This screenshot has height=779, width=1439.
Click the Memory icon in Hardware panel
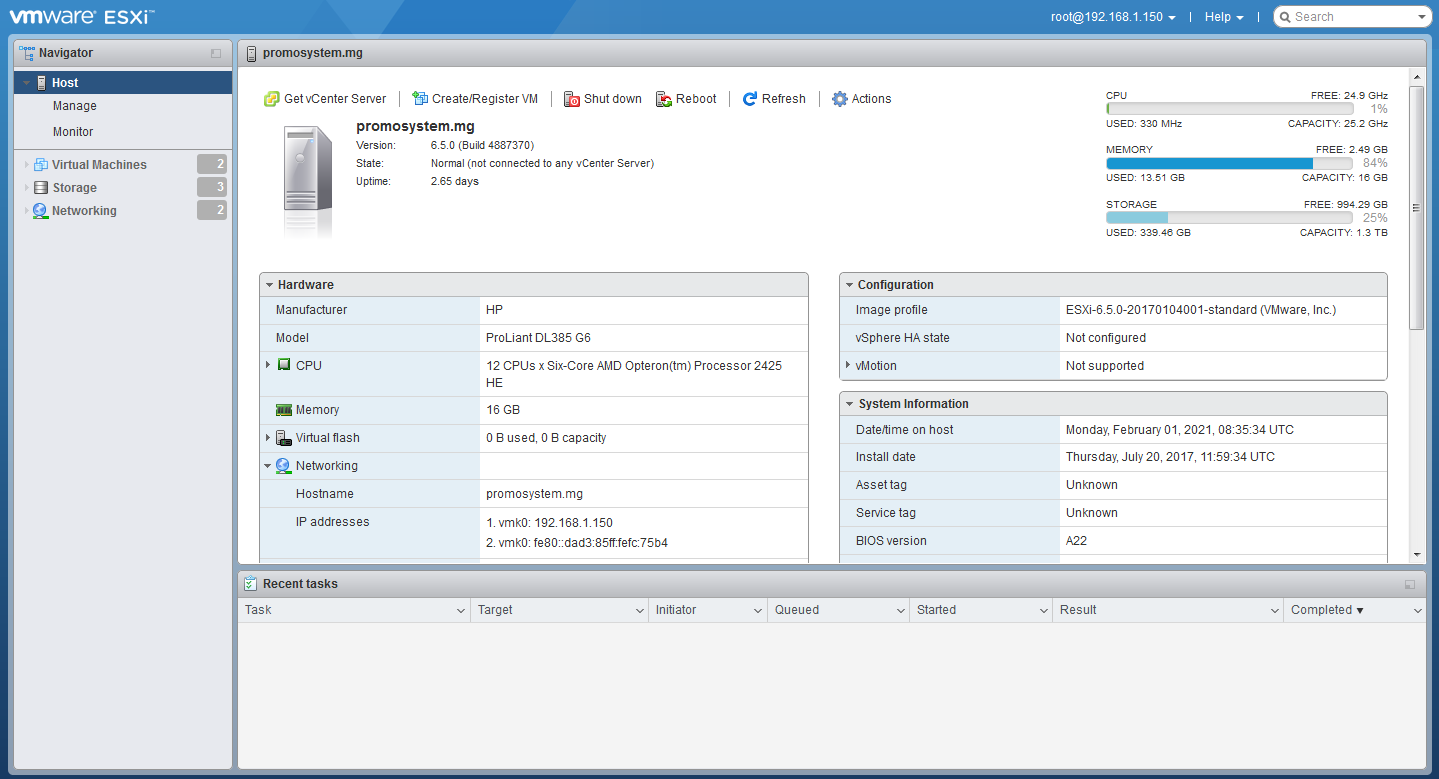[x=284, y=410]
